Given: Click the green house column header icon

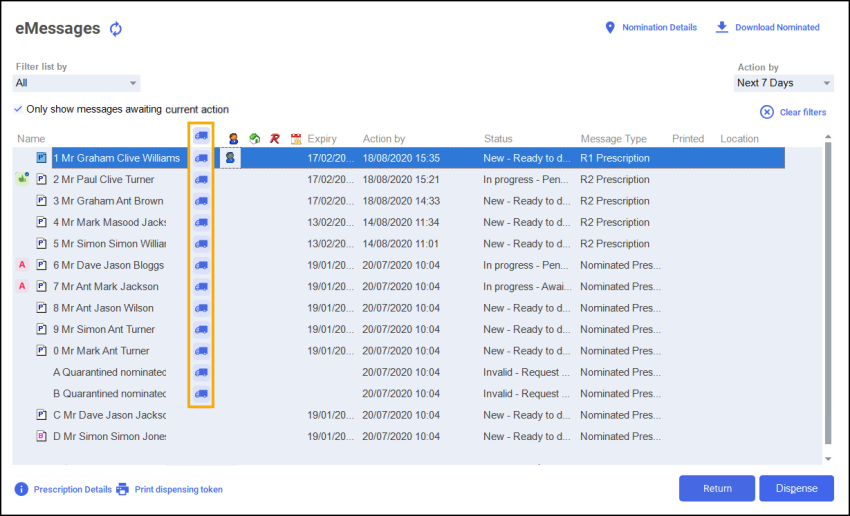Looking at the screenshot, I should [254, 139].
